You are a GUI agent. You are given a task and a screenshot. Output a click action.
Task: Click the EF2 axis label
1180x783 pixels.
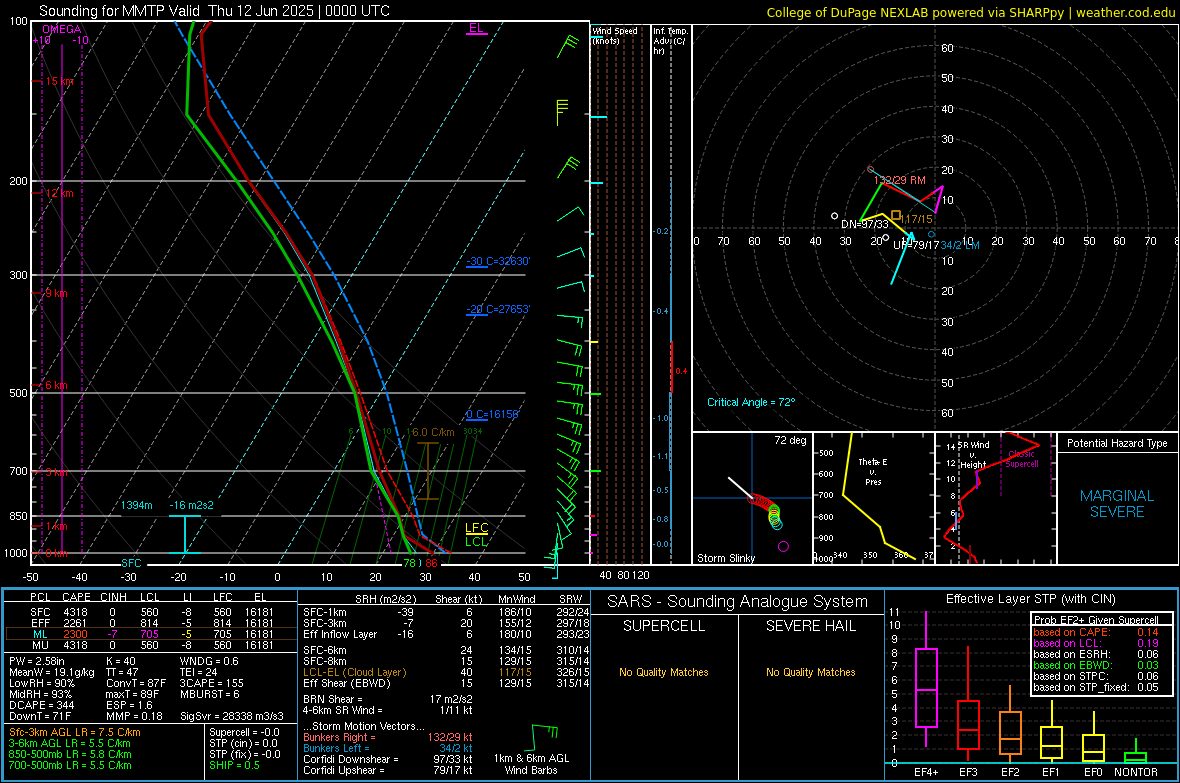[x=1010, y=772]
